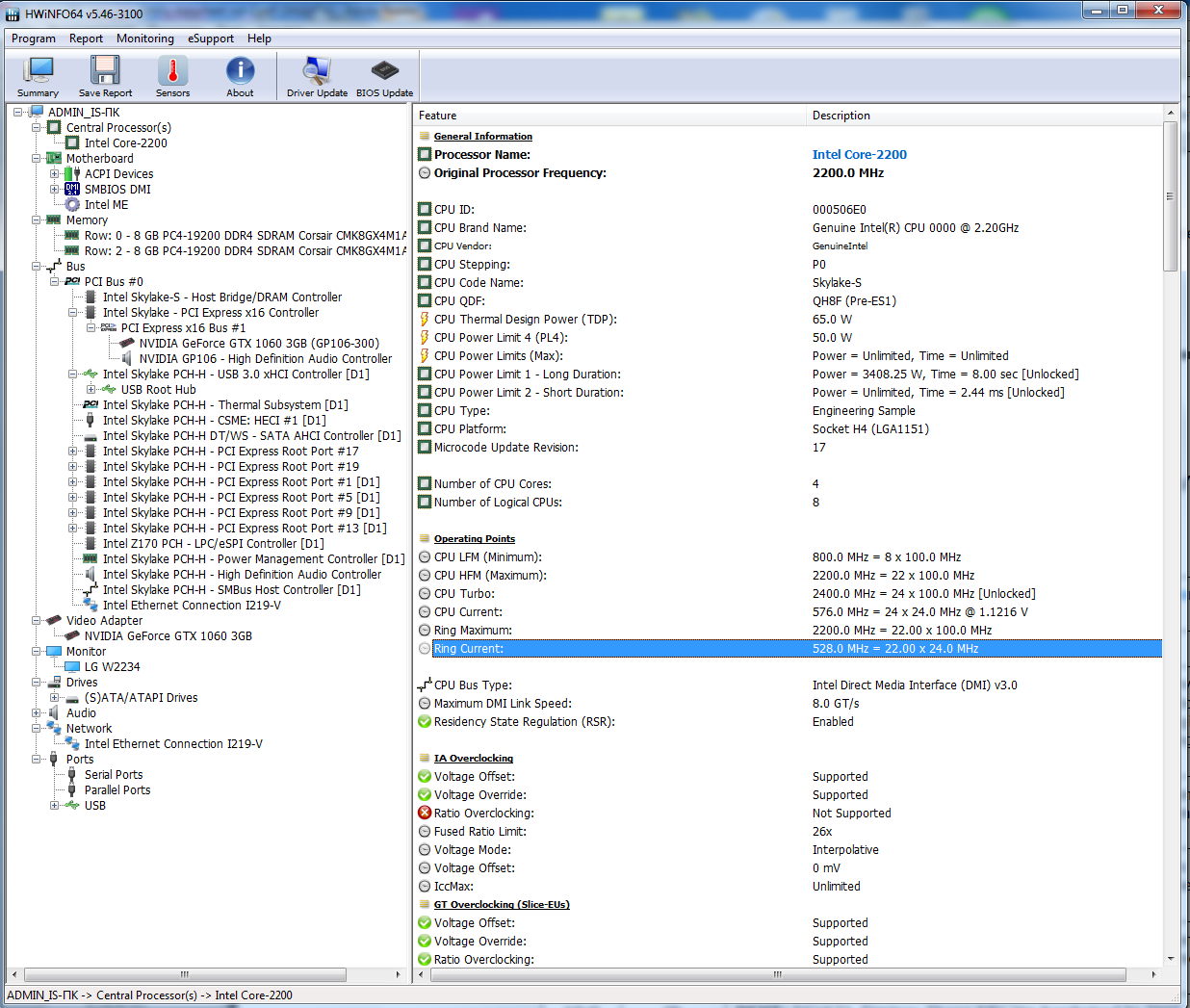
Task: Expand the USB Root Hub node
Action: click(91, 390)
